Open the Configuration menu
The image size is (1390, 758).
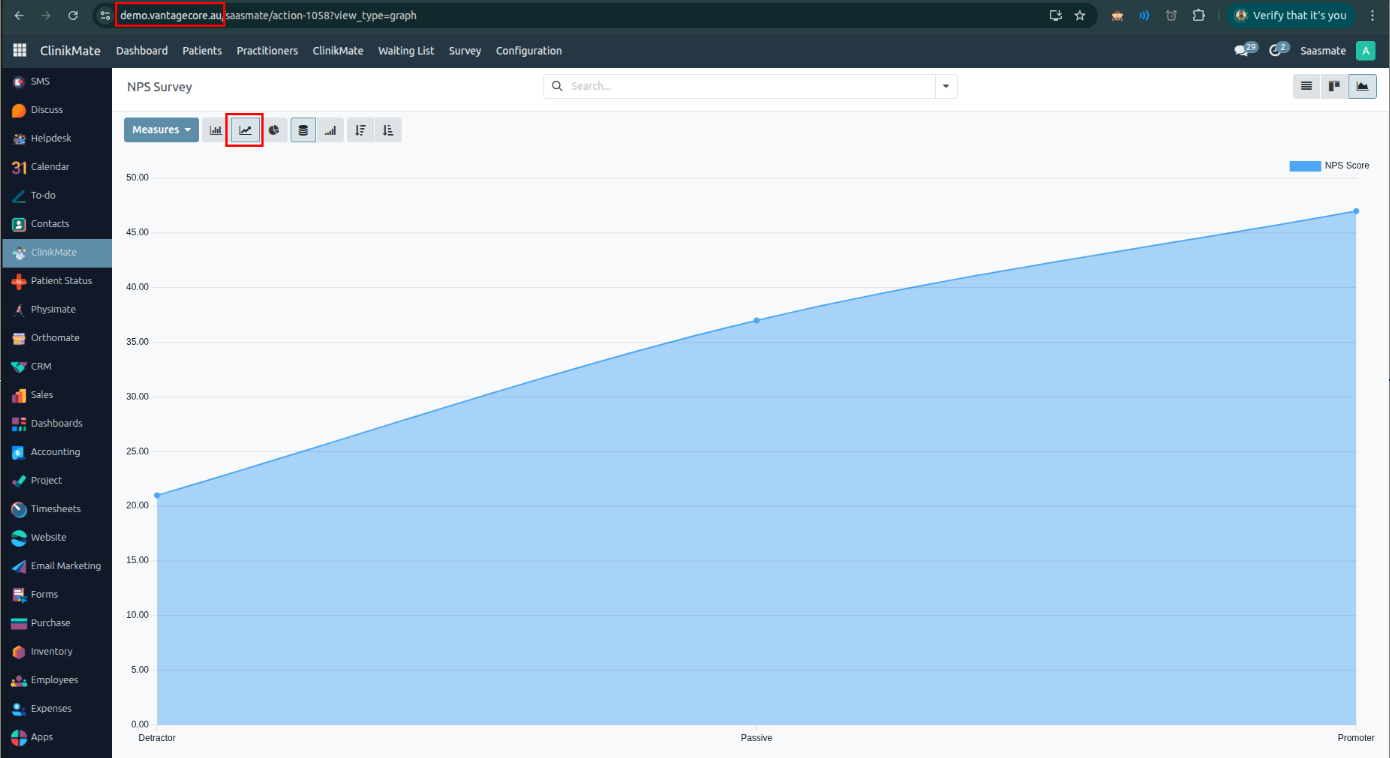(x=528, y=51)
